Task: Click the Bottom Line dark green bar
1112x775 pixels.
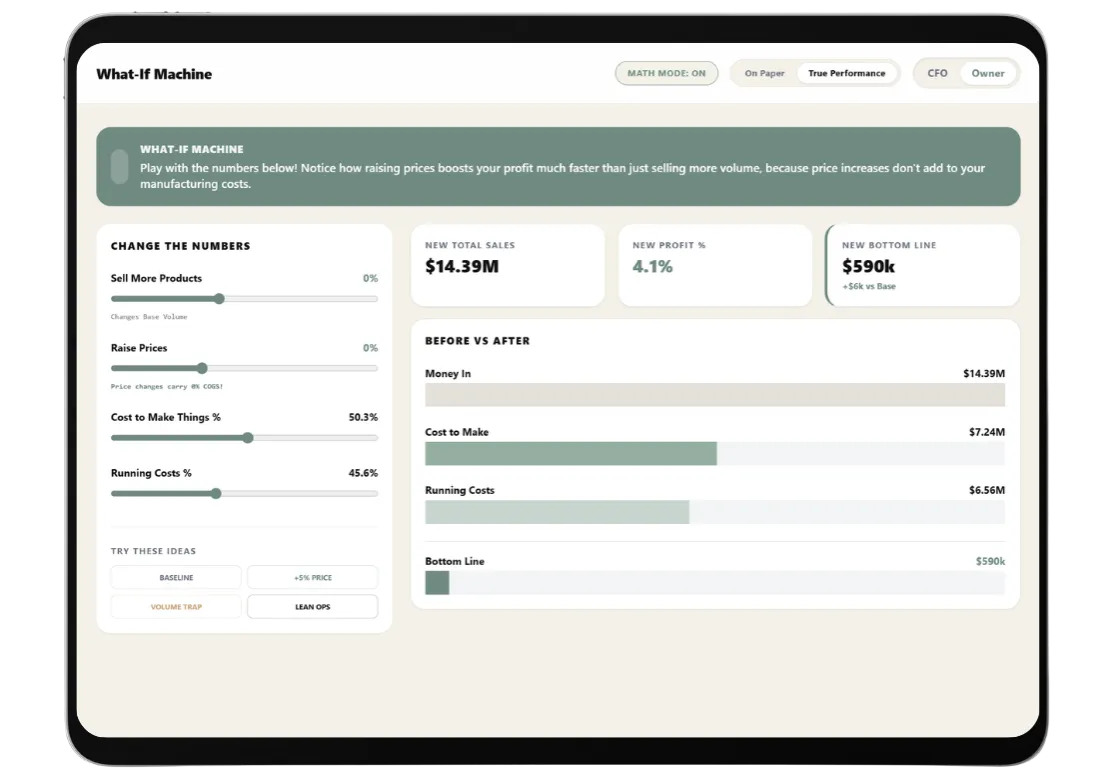Action: [x=437, y=583]
